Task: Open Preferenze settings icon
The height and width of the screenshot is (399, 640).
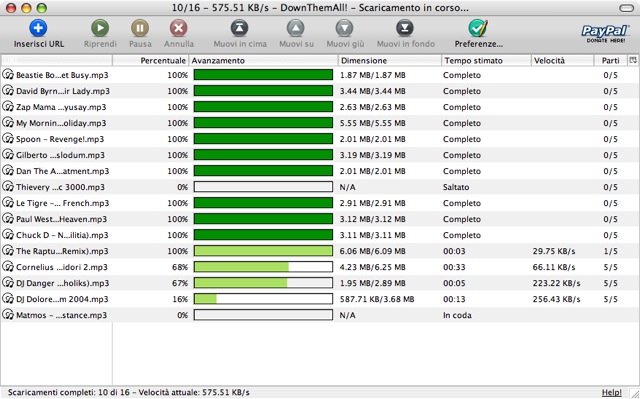Action: (x=478, y=28)
